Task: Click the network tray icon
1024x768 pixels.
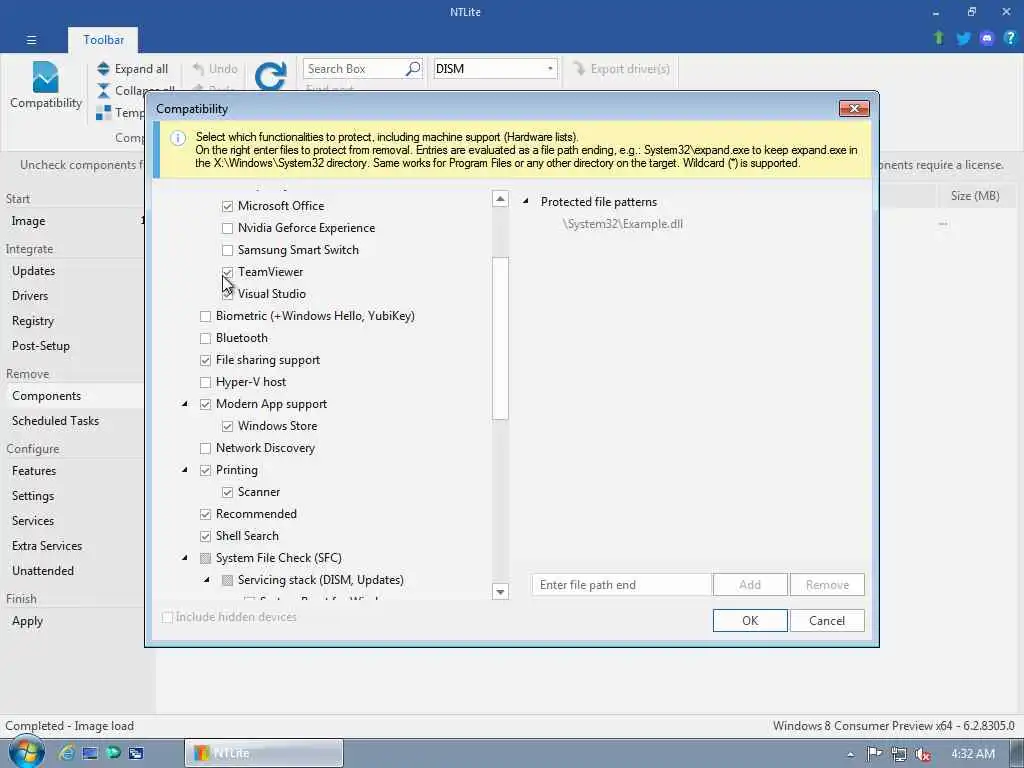Action: point(899,754)
